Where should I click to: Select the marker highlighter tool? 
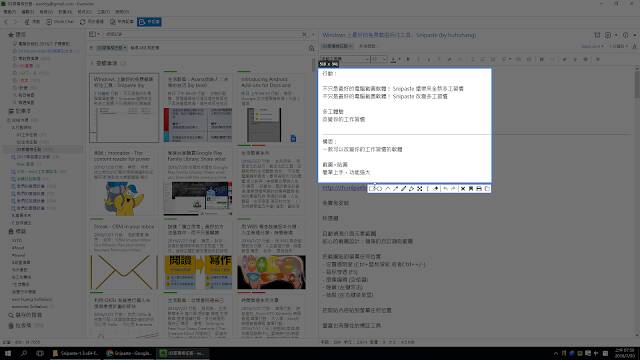[x=411, y=189]
